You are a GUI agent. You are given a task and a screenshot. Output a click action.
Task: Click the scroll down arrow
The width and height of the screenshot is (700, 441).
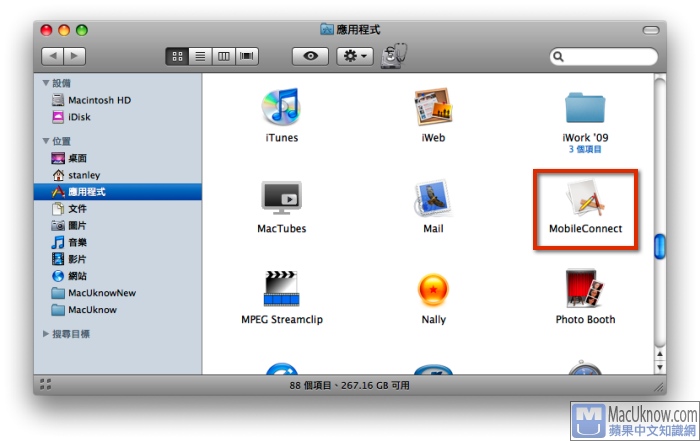(660, 367)
